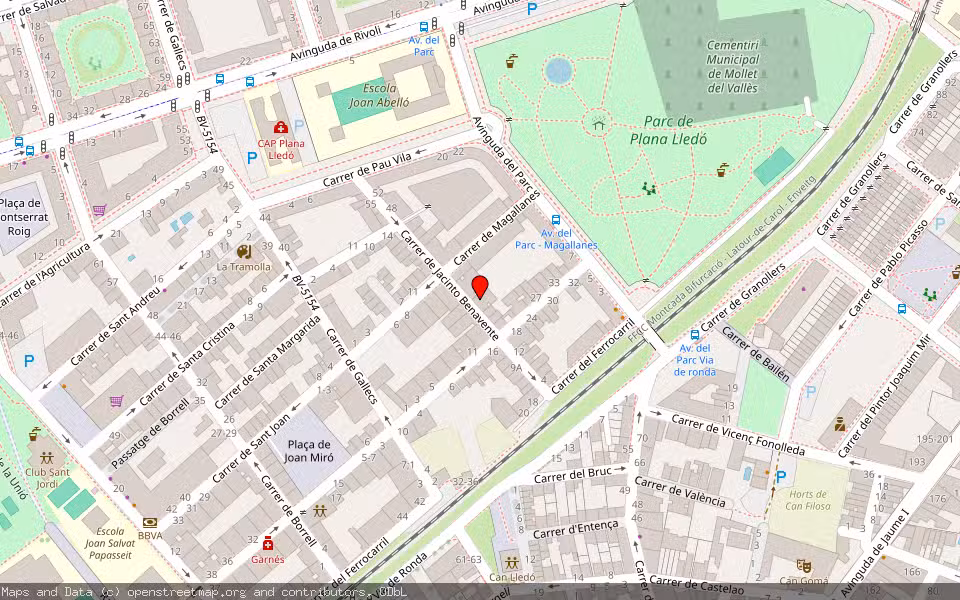Image resolution: width=960 pixels, height=600 pixels.
Task: Select the "Carrer de Vicenç Fonolleda" label
Action: pos(738,435)
